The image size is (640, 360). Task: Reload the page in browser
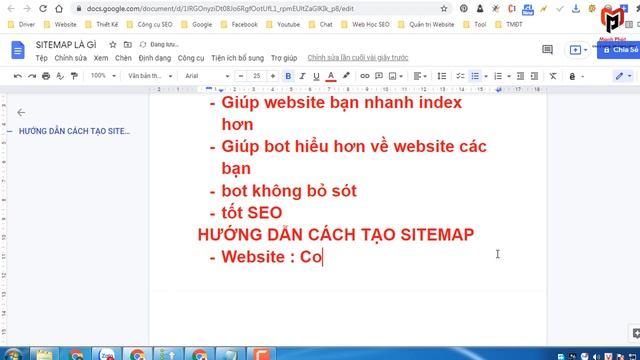(43, 8)
